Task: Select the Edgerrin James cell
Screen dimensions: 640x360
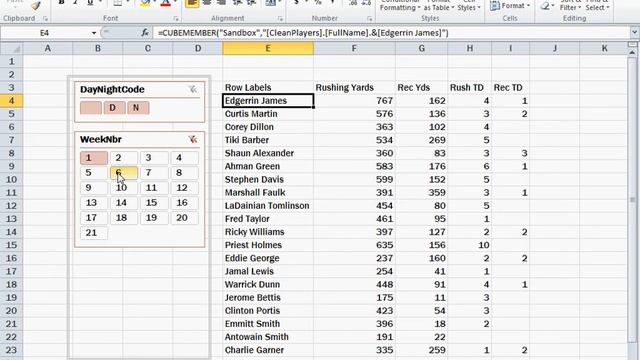Action: pyautogui.click(x=268, y=101)
